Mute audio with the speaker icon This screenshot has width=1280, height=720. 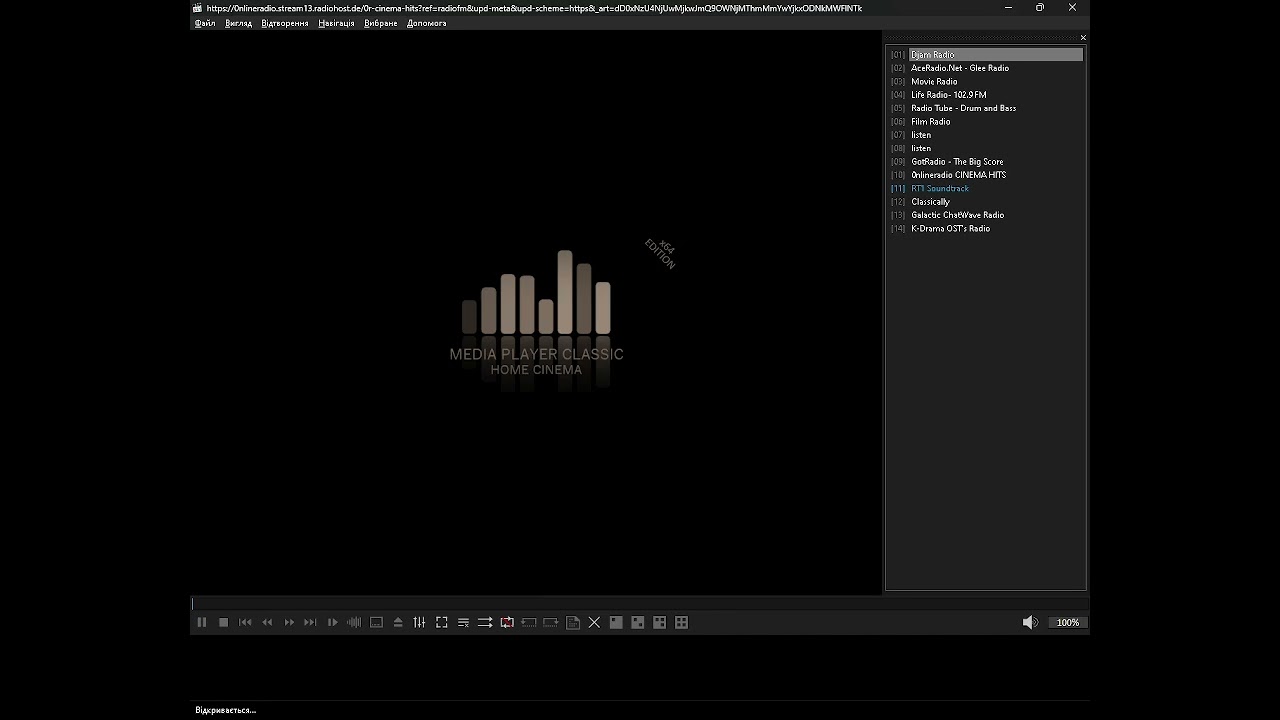(1030, 622)
